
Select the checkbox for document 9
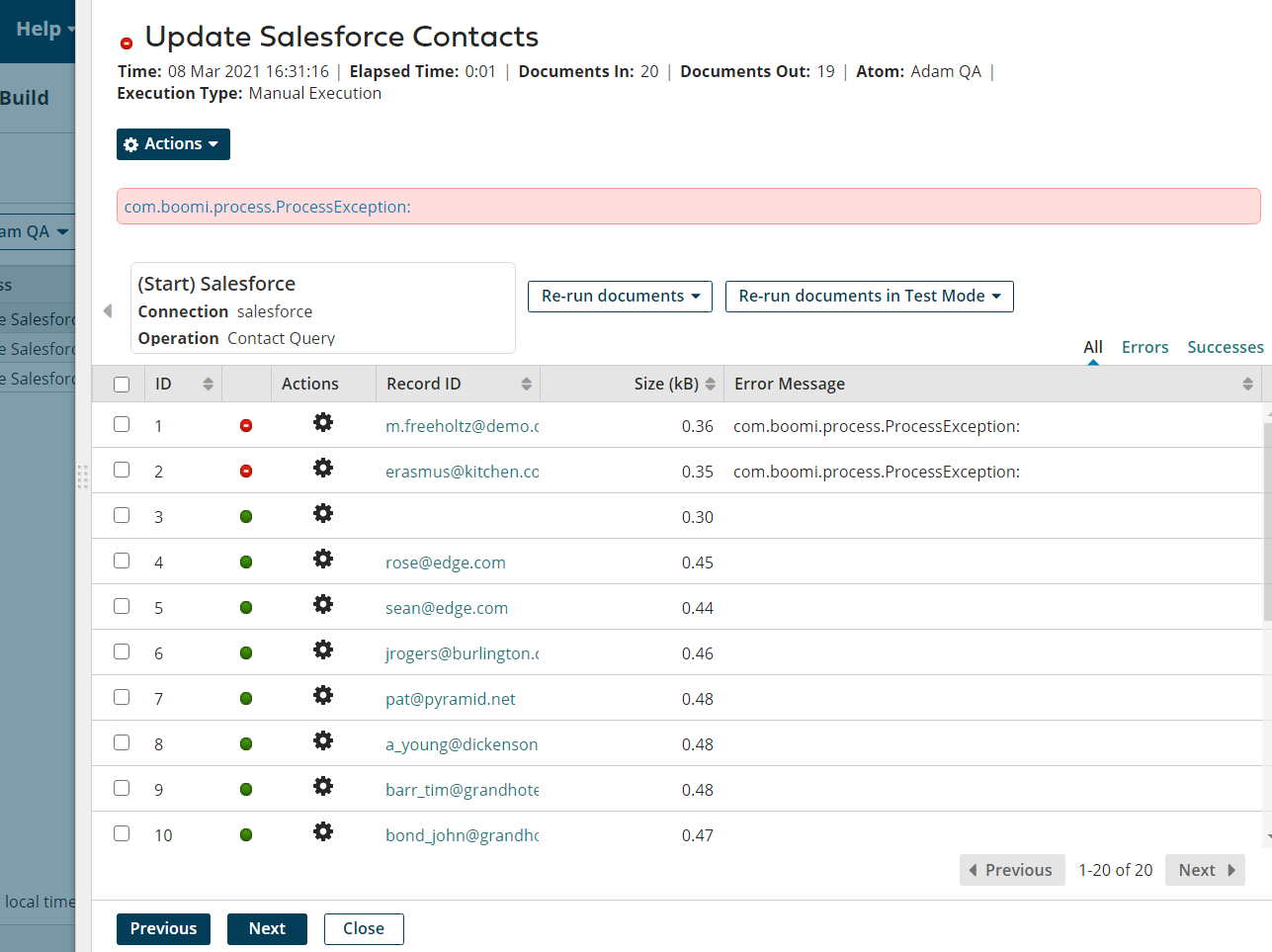pyautogui.click(x=122, y=788)
